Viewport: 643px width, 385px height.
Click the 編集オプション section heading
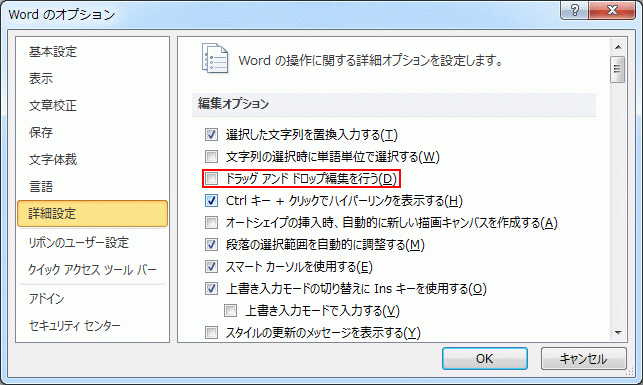(x=233, y=103)
